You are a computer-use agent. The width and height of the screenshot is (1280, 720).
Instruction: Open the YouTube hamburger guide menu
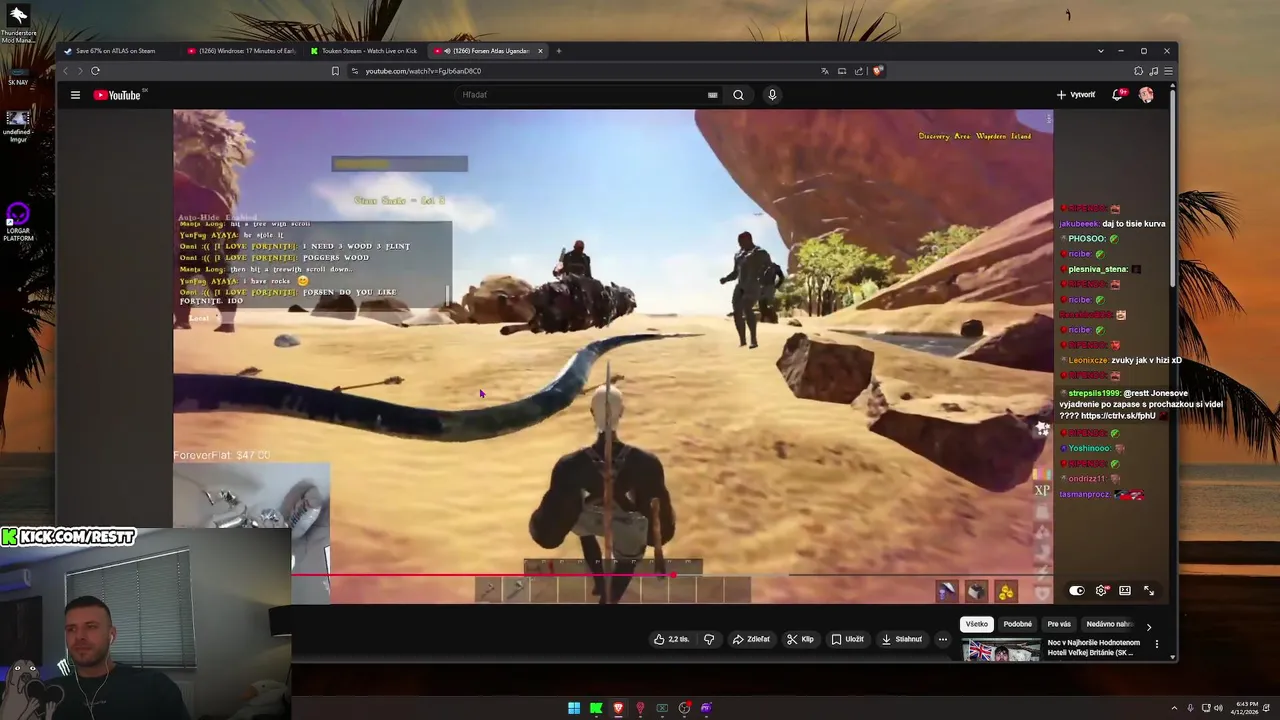coord(75,95)
